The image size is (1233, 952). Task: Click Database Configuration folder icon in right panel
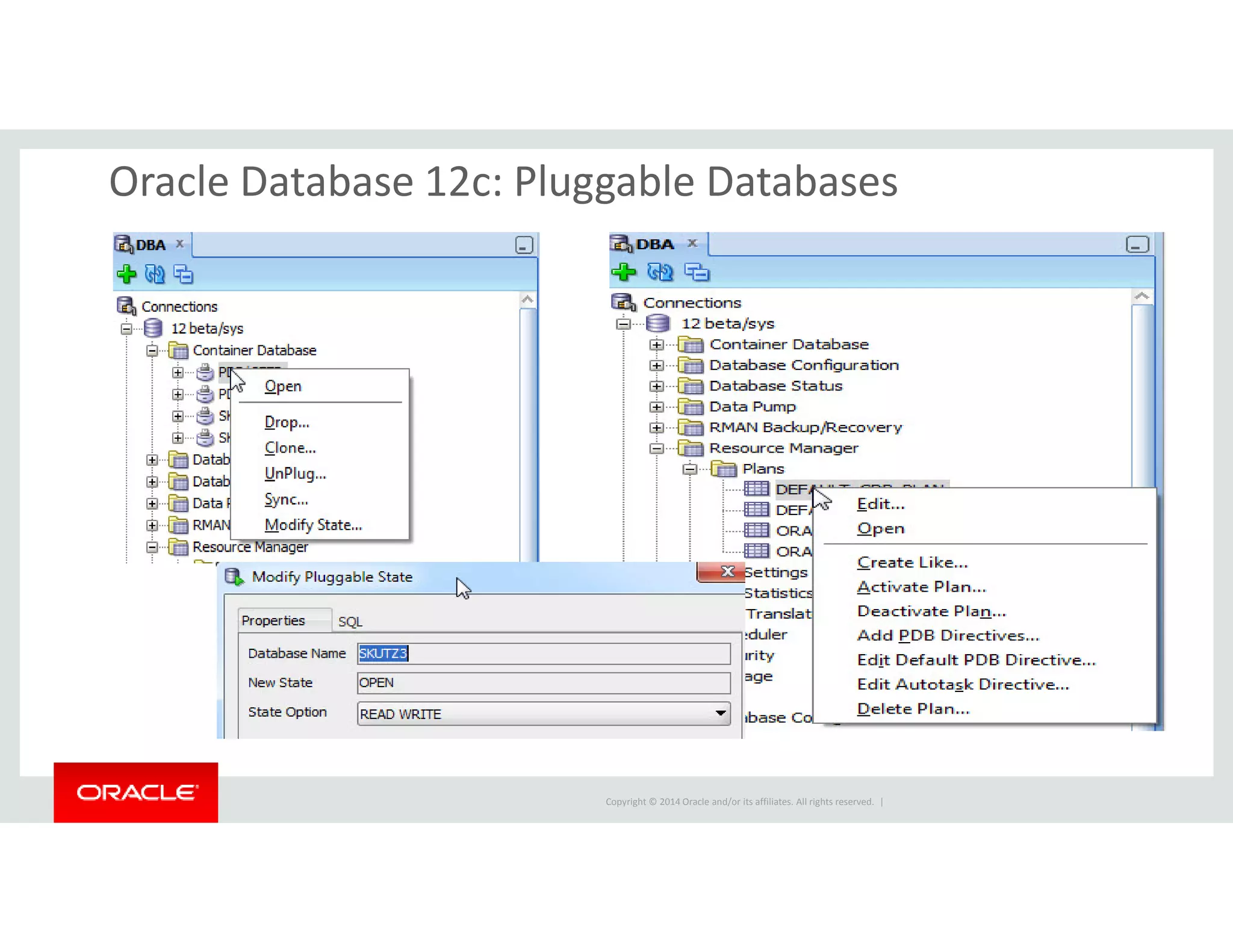691,365
